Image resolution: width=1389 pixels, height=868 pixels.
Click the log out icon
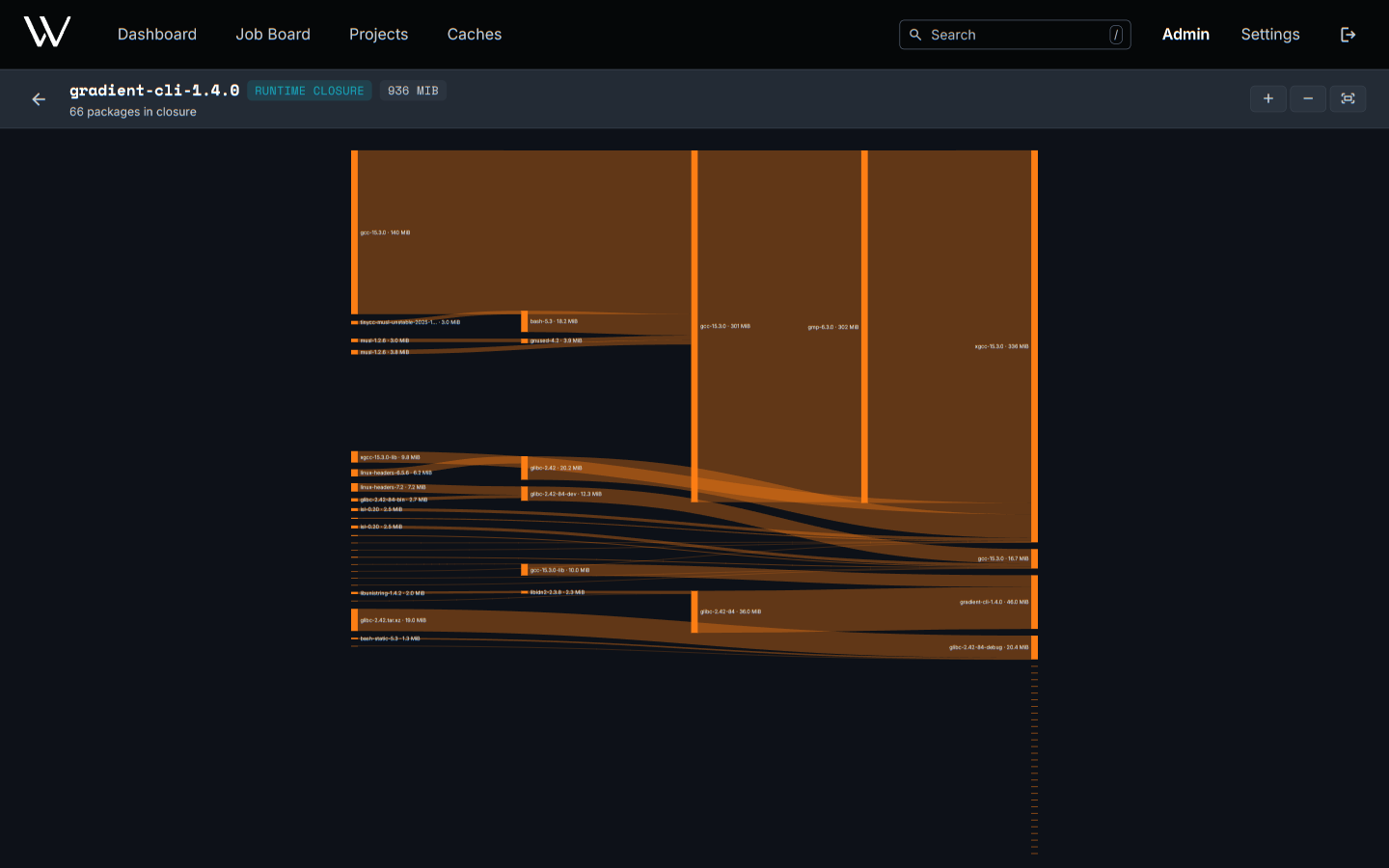pyautogui.click(x=1348, y=35)
